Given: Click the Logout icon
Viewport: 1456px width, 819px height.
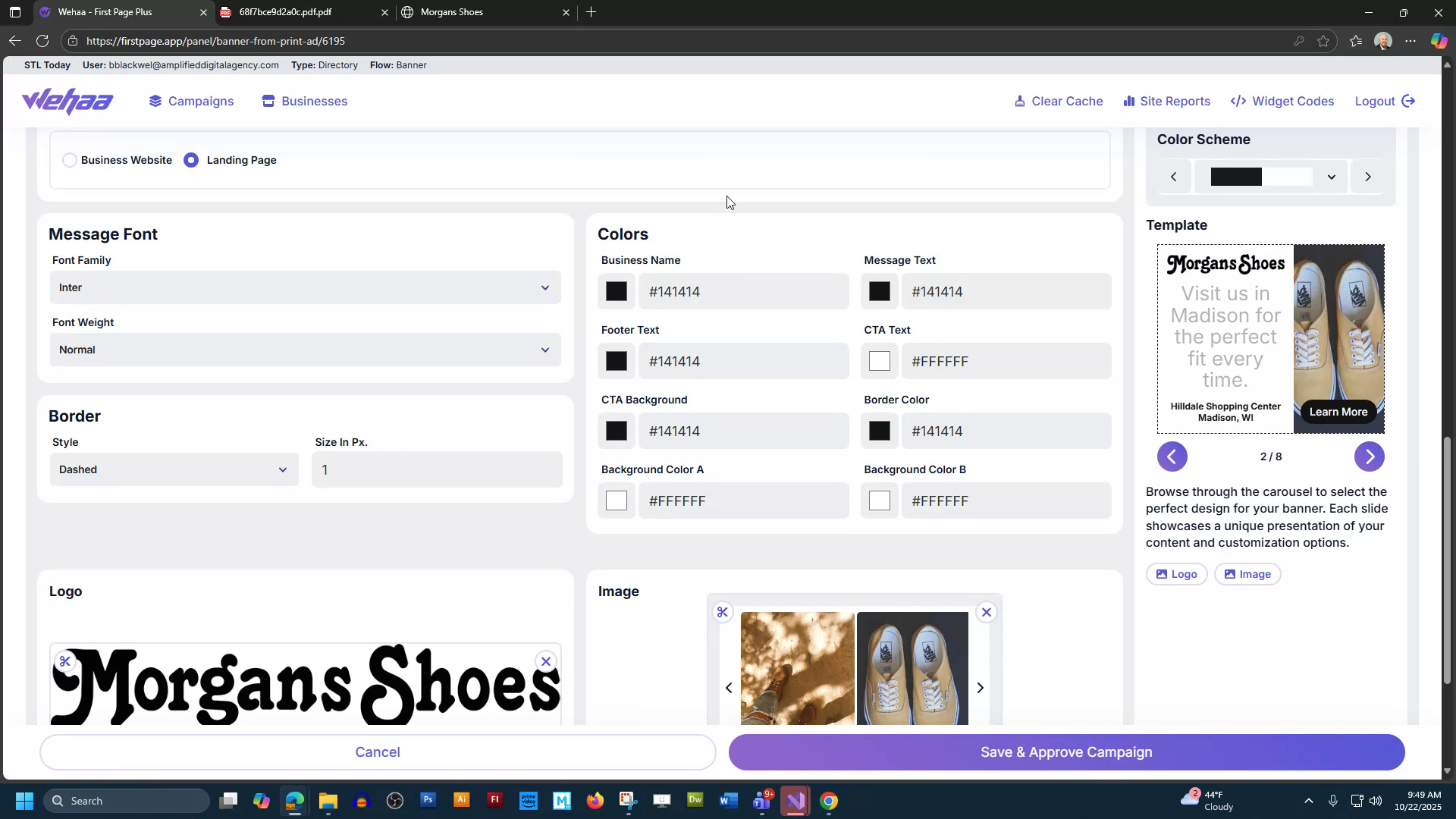Looking at the screenshot, I should click(x=1408, y=101).
